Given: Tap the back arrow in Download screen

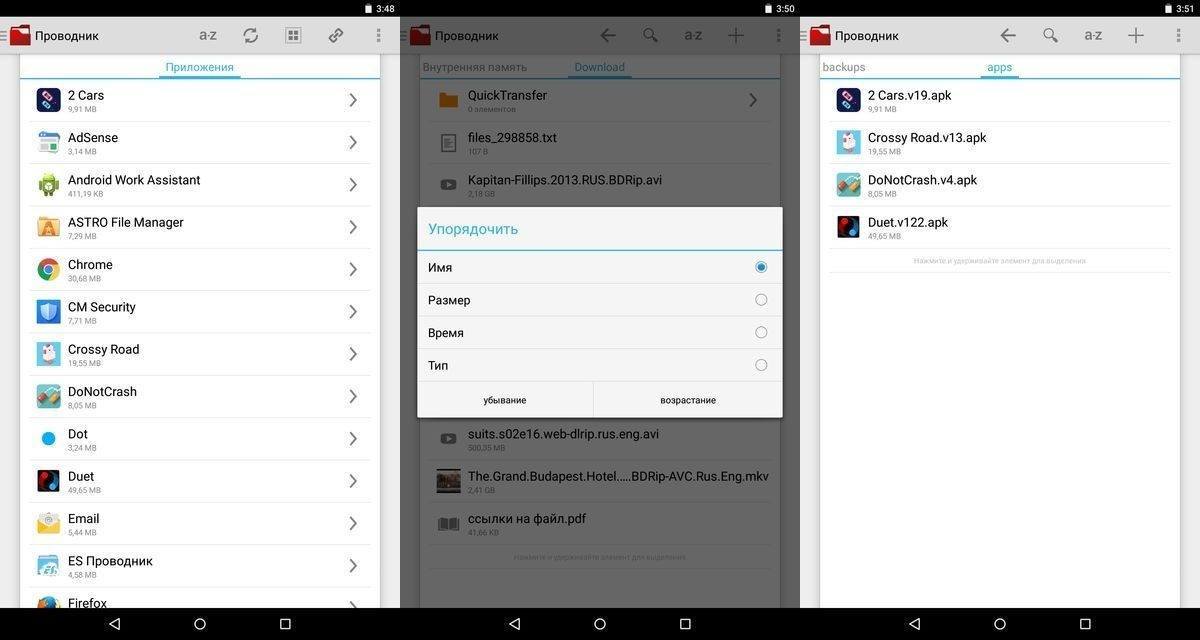Looking at the screenshot, I should tap(608, 35).
